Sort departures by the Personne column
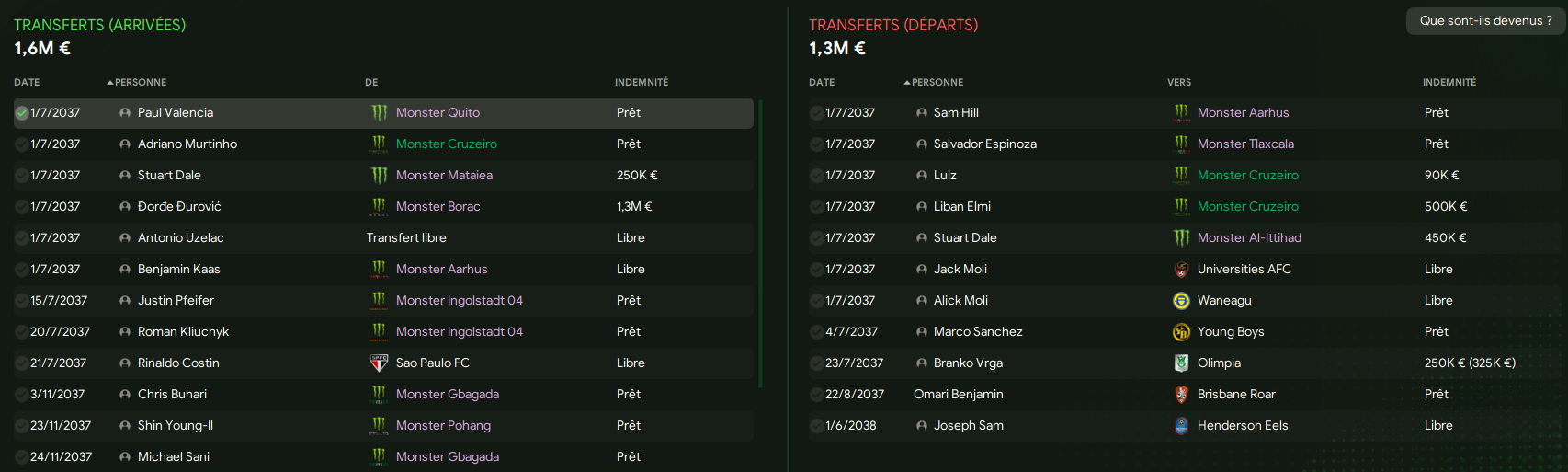The width and height of the screenshot is (1568, 472). click(934, 83)
